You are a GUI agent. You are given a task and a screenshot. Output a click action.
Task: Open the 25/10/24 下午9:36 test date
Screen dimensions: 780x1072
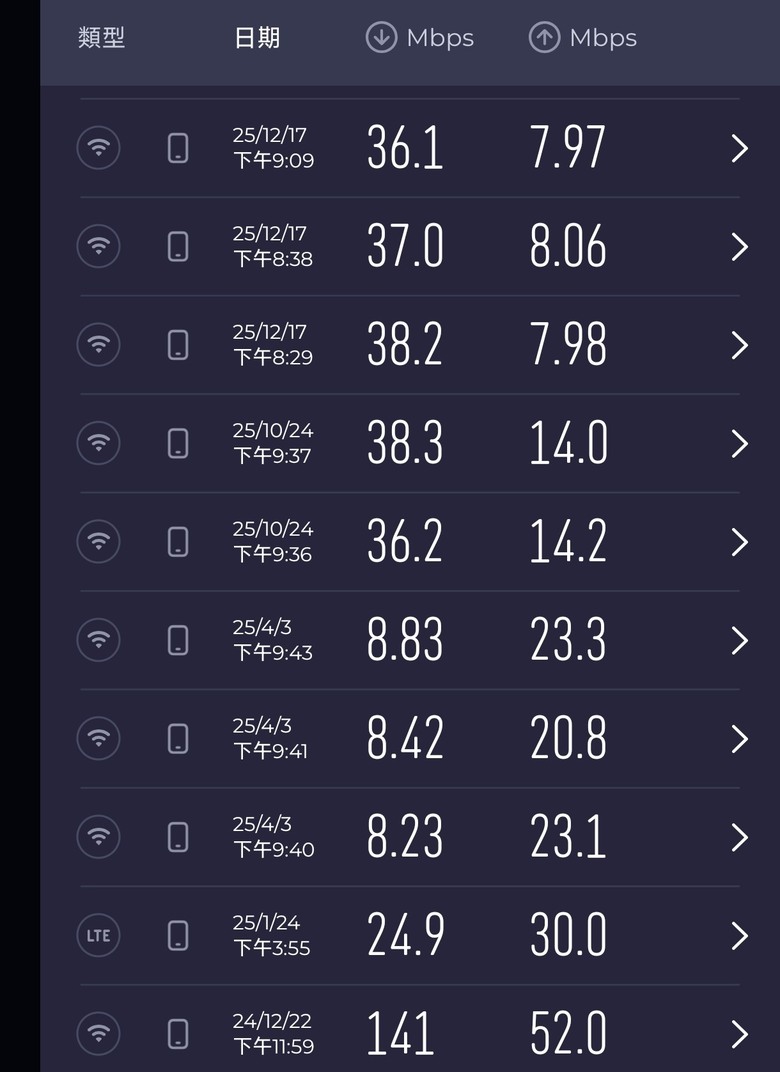tap(273, 541)
